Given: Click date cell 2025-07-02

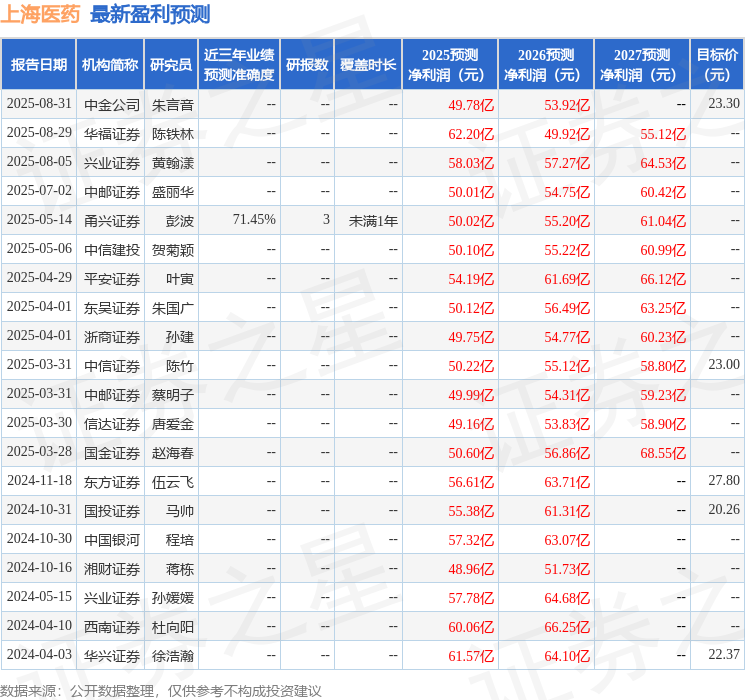Looking at the screenshot, I should 39,191.
